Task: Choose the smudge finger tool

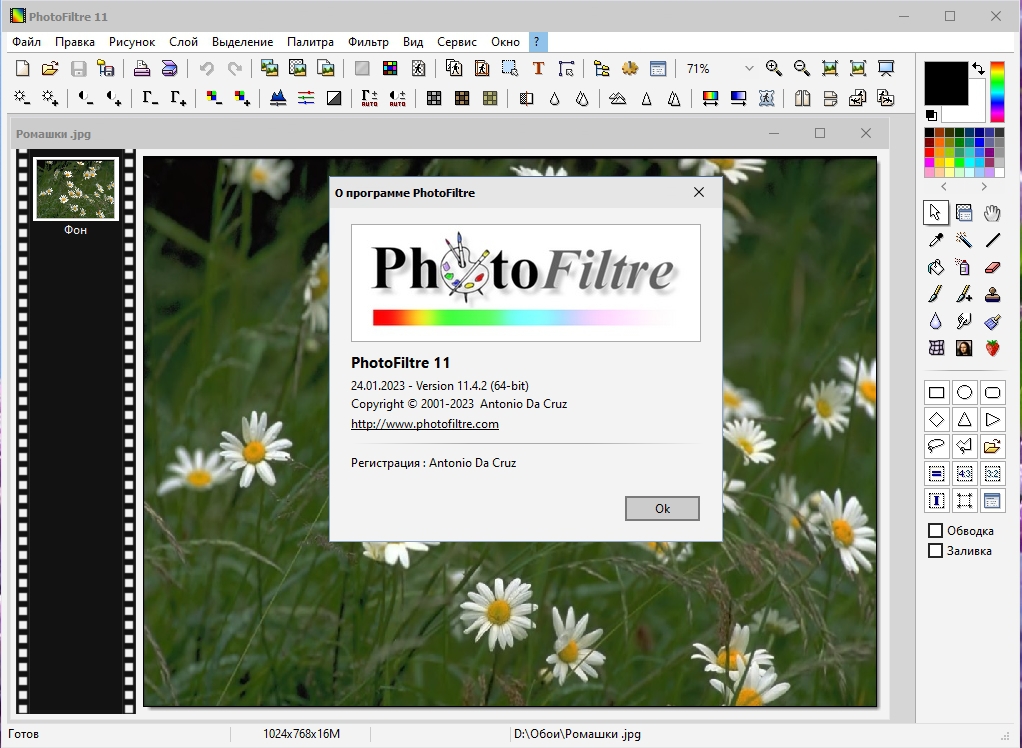Action: click(964, 321)
